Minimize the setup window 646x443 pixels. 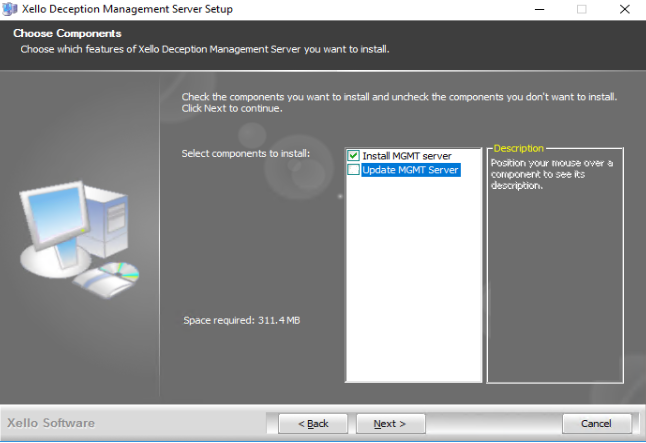[x=539, y=9]
